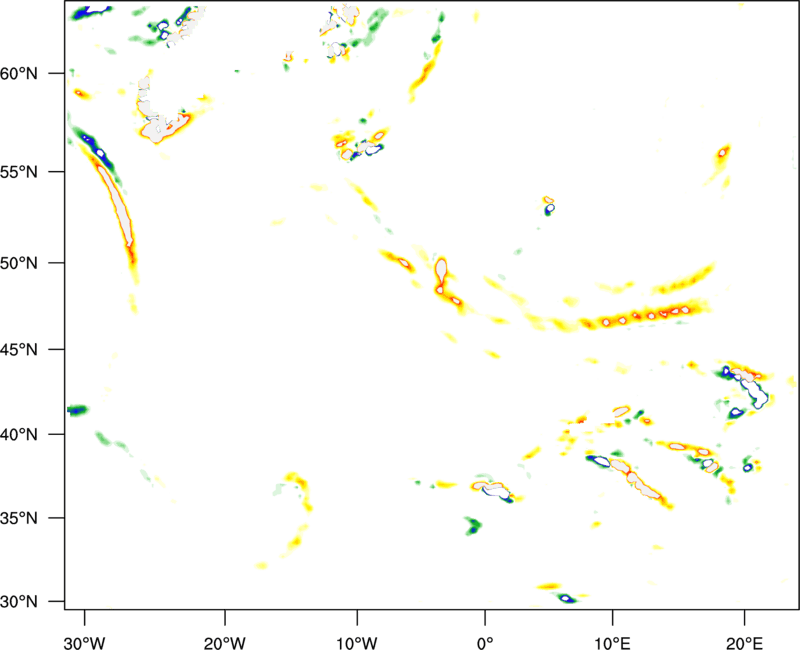Image resolution: width=800 pixels, height=650 pixels.
Task: Click the 20°E longitude label
Action: [744, 643]
